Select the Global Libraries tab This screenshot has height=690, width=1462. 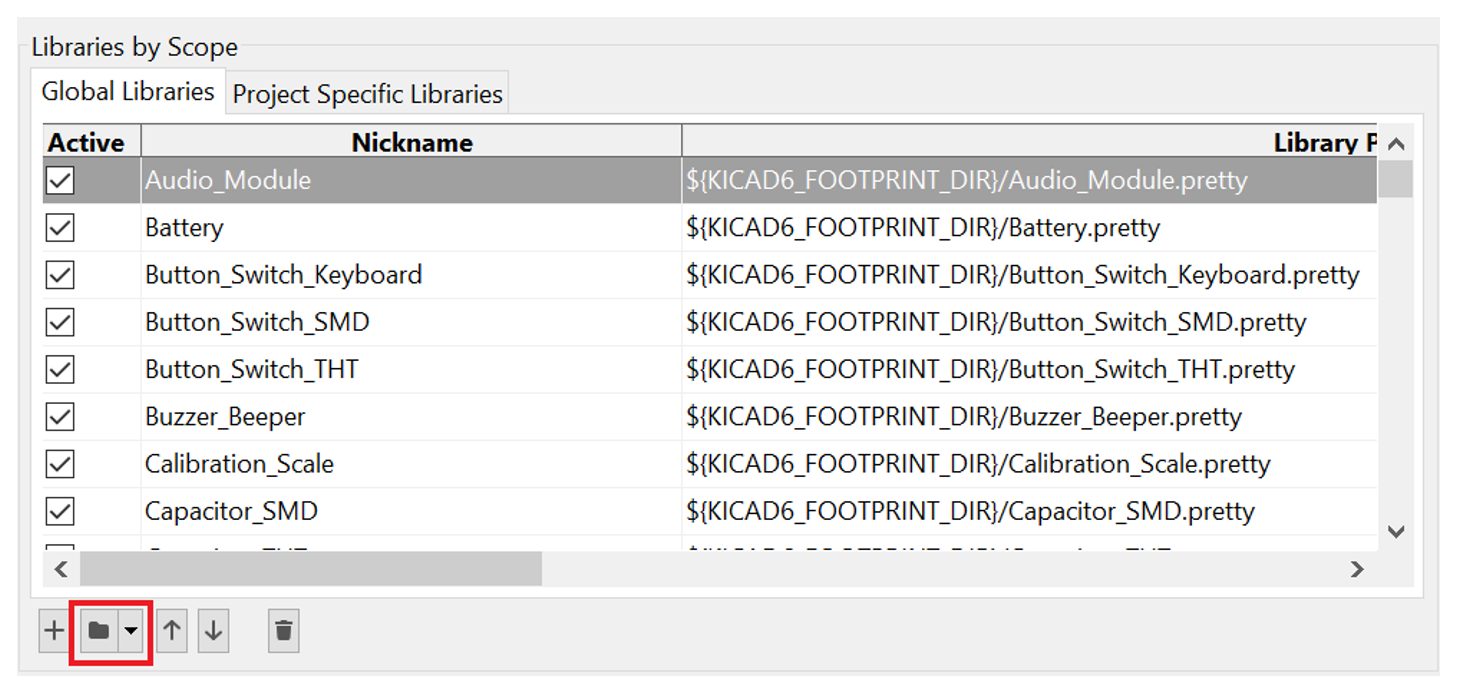click(128, 92)
